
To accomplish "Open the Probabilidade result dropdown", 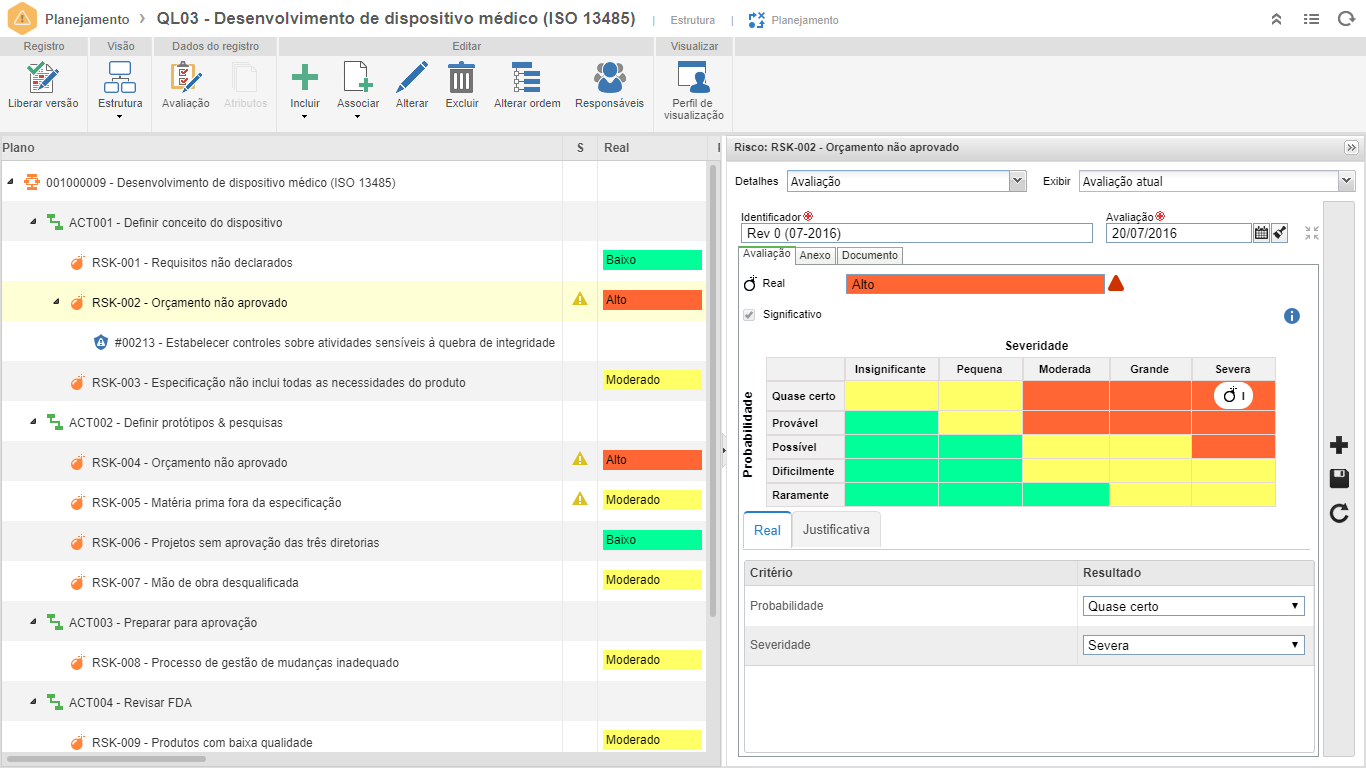I will point(1193,606).
